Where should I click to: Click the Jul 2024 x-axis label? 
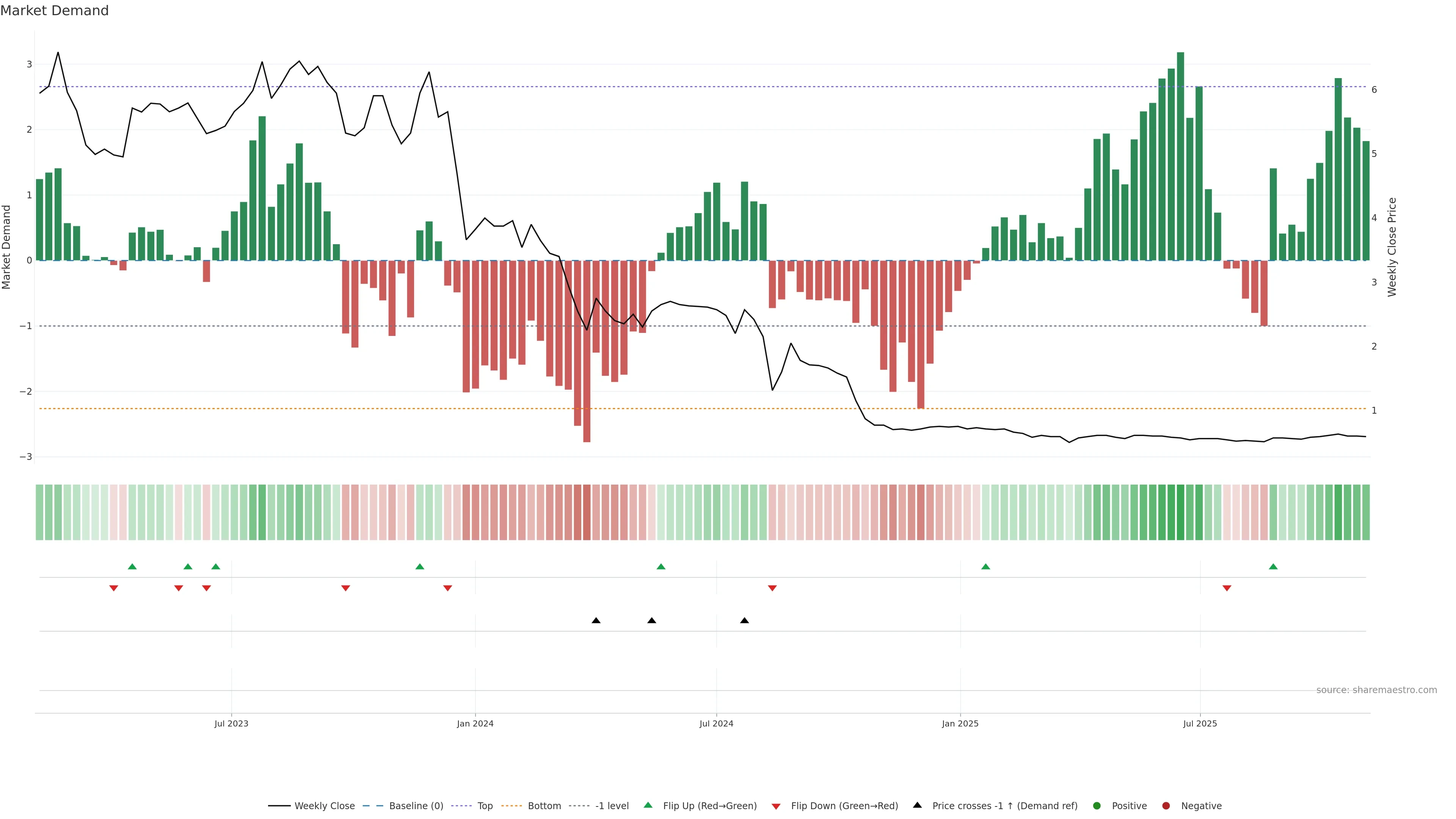click(x=716, y=723)
